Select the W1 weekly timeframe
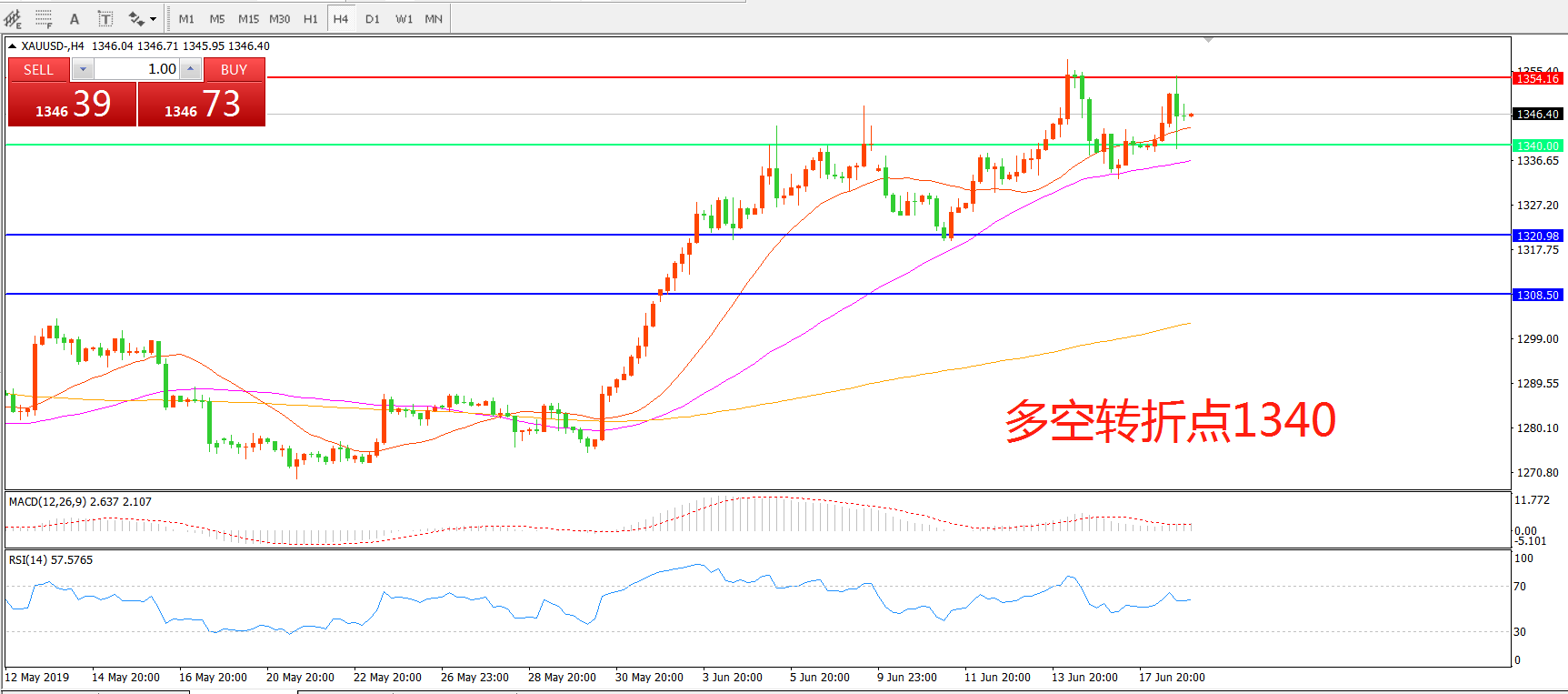1568x694 pixels. 404,18
